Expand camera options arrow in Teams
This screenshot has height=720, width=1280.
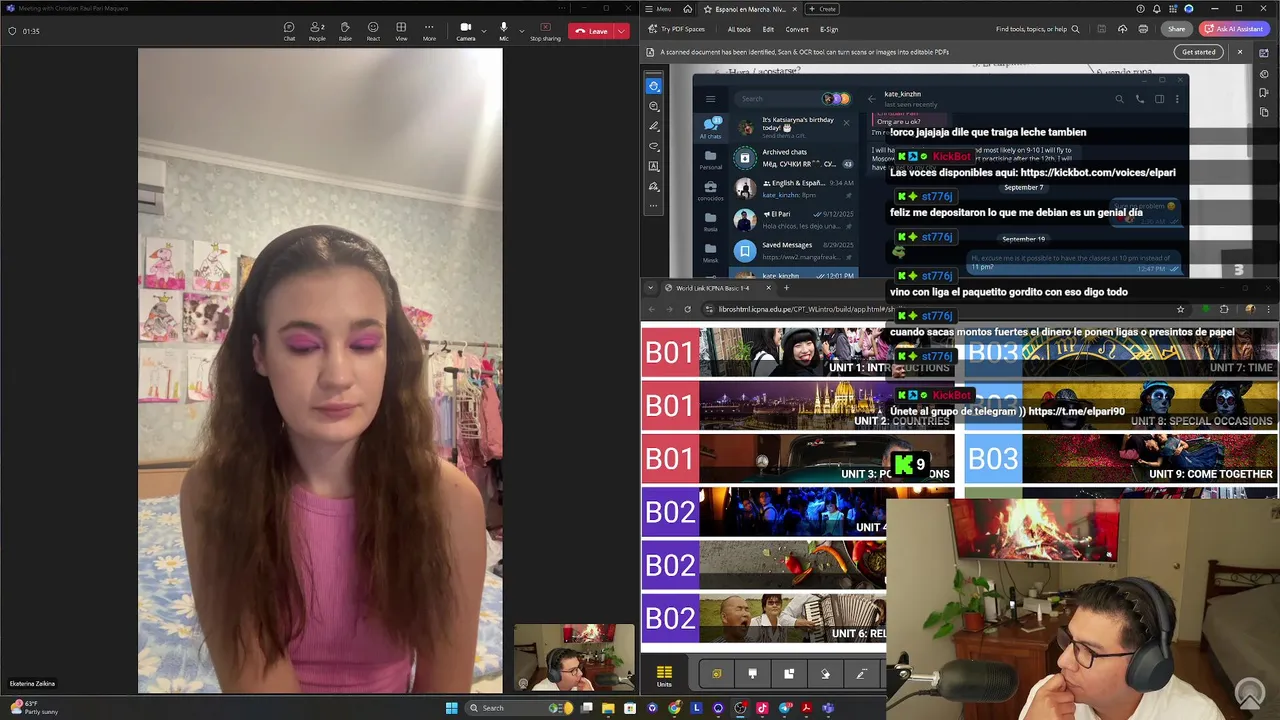(x=483, y=31)
